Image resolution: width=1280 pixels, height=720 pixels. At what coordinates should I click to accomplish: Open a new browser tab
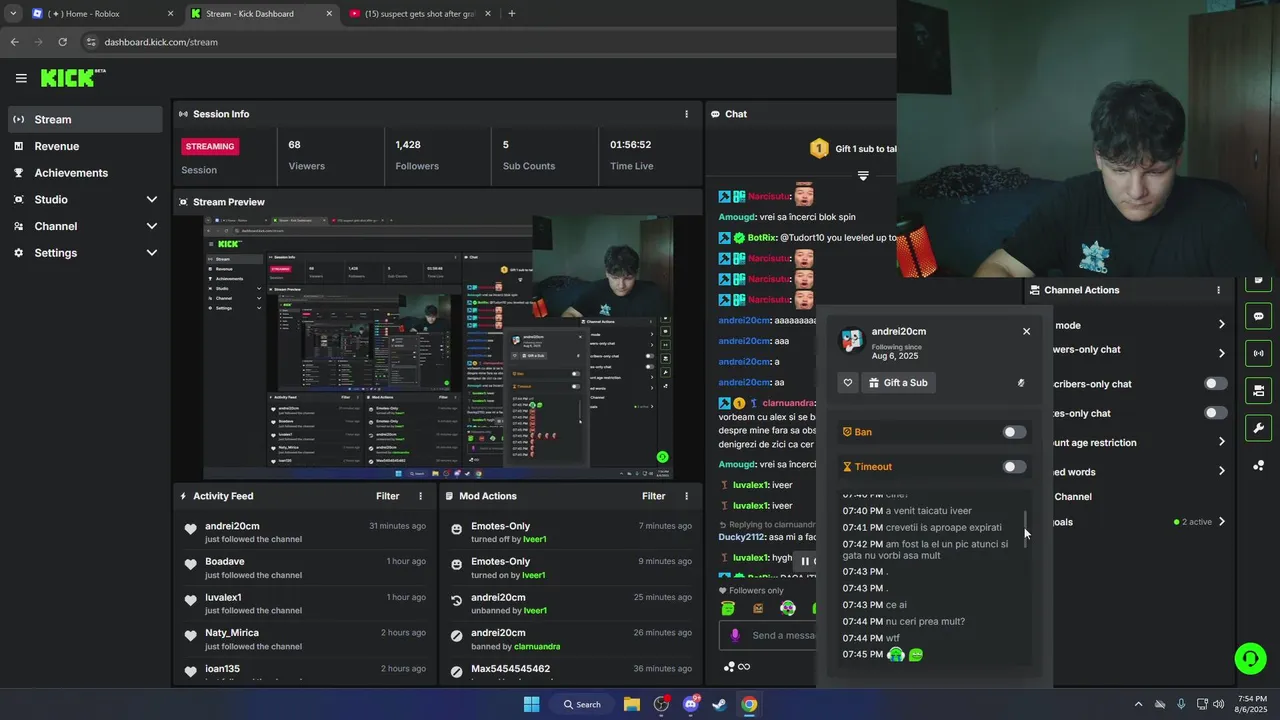(512, 14)
